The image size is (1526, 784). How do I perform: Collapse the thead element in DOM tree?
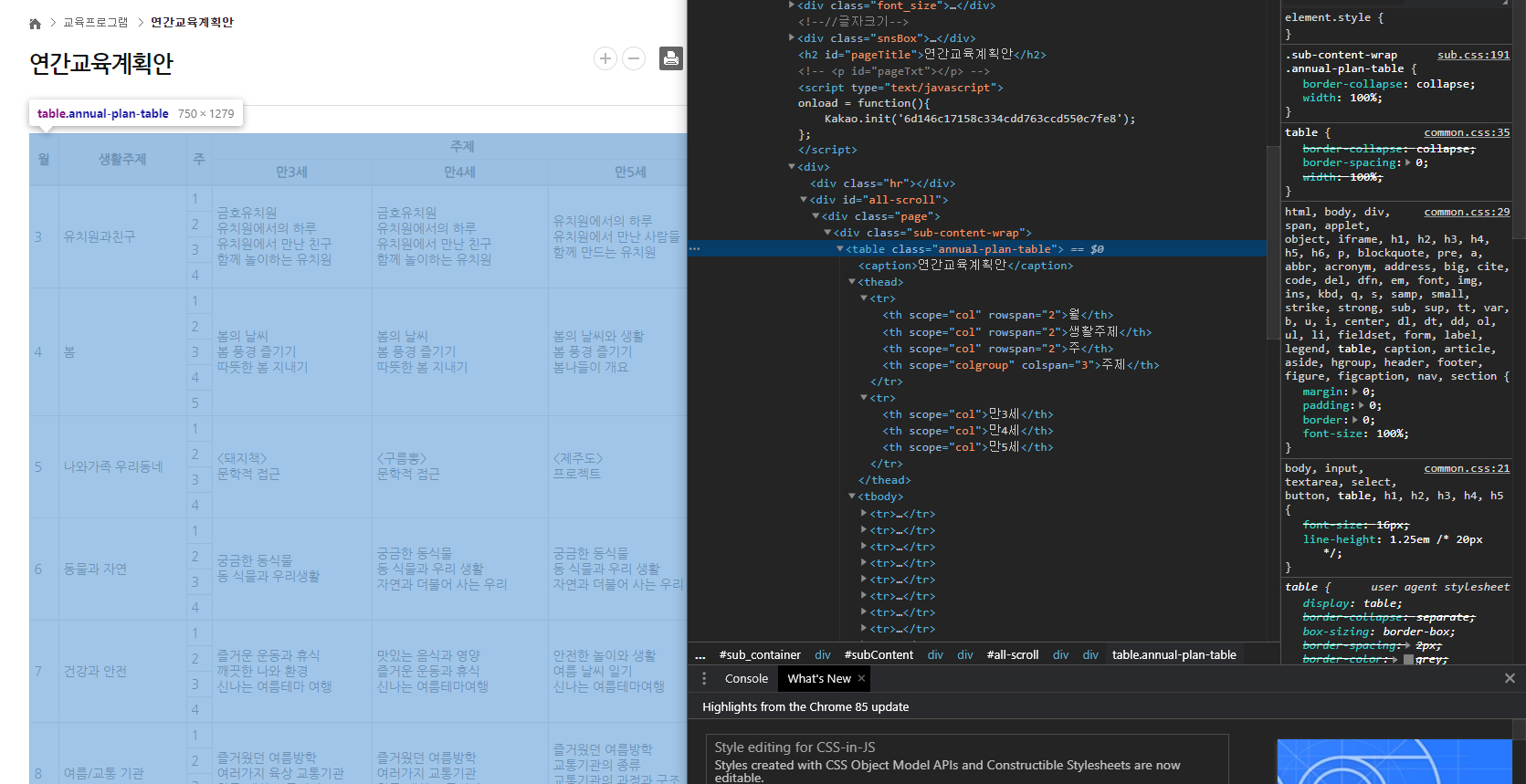852,282
